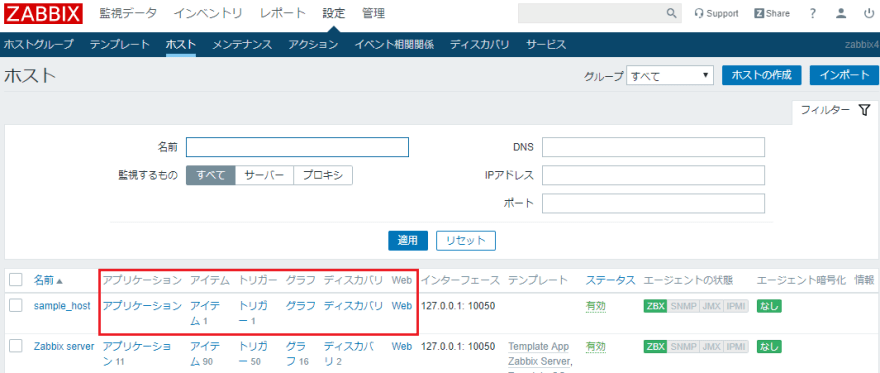
Task: Open the グループ dropdown
Action: 670,76
